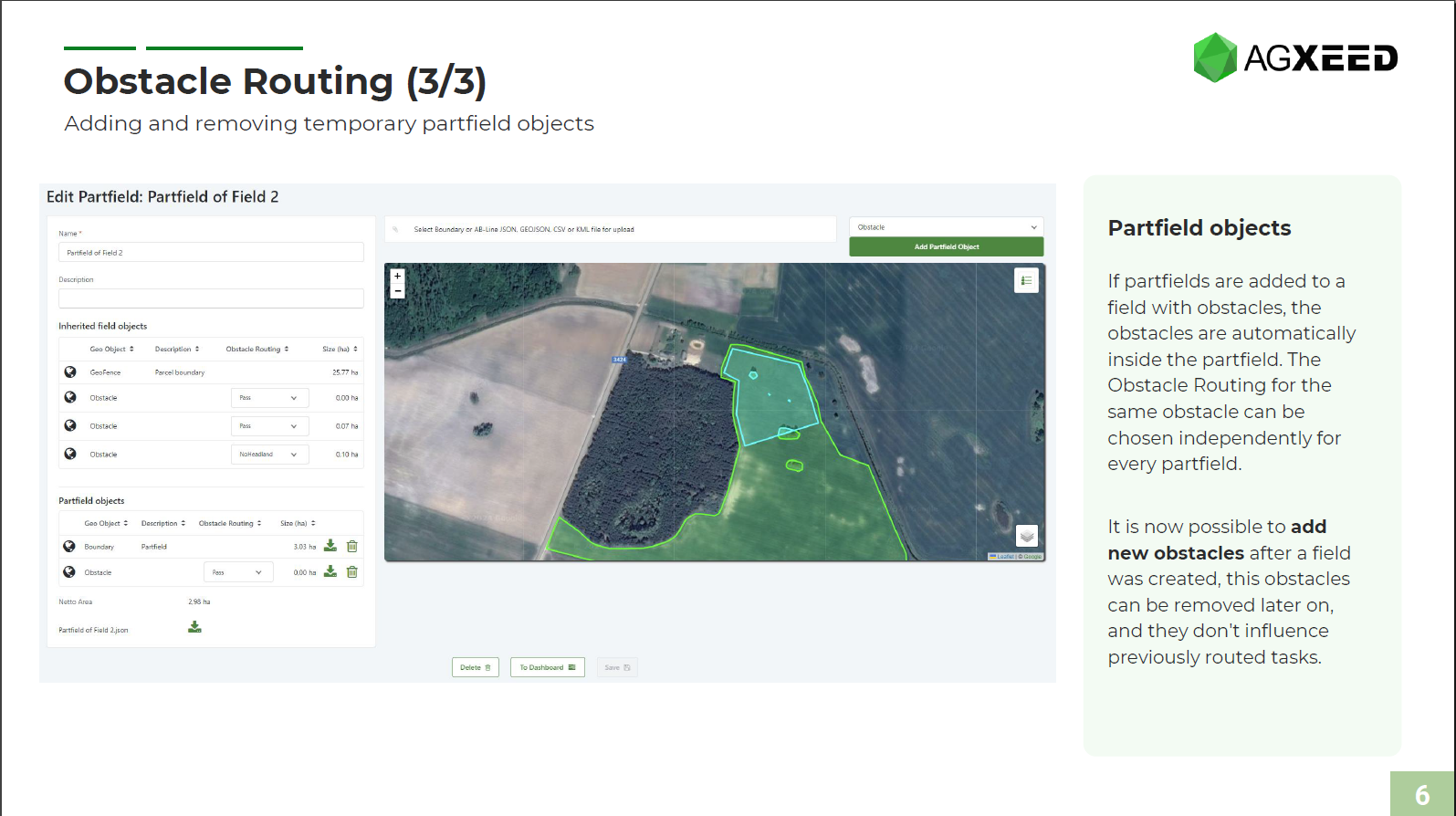The image size is (1456, 816).
Task: Delete the Boundary partfield object
Action: point(352,546)
